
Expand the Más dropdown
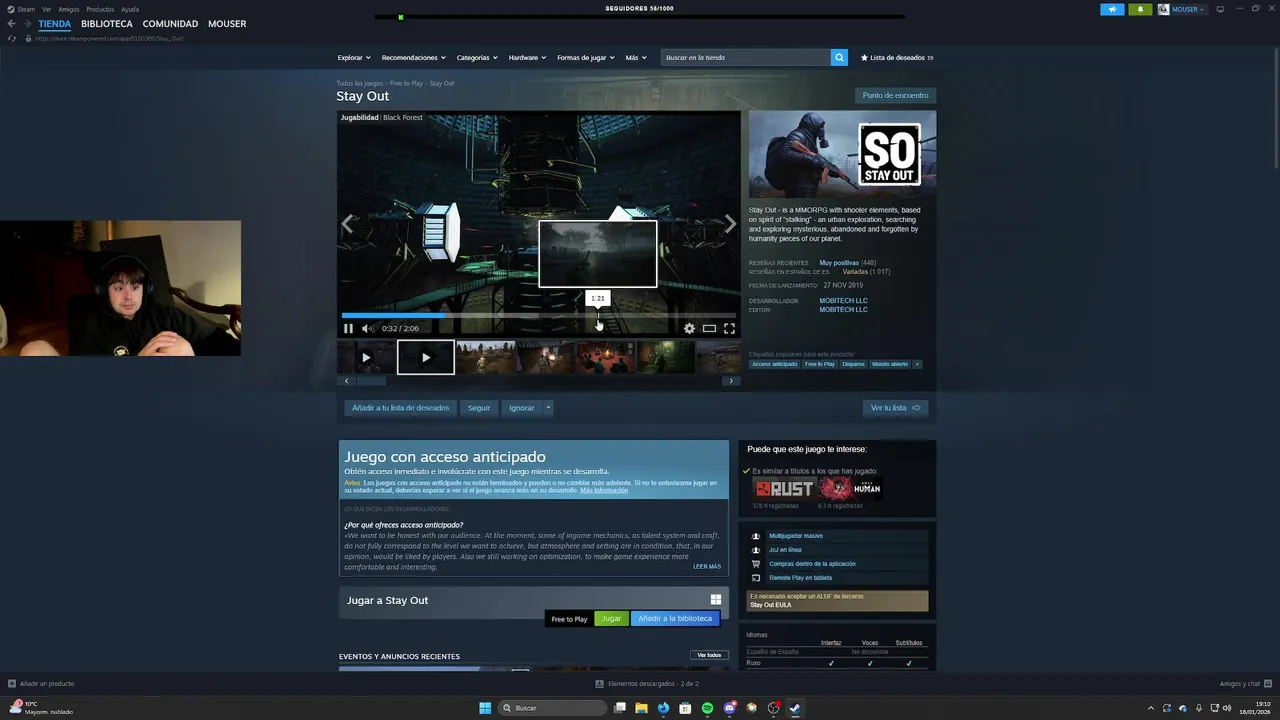click(635, 57)
